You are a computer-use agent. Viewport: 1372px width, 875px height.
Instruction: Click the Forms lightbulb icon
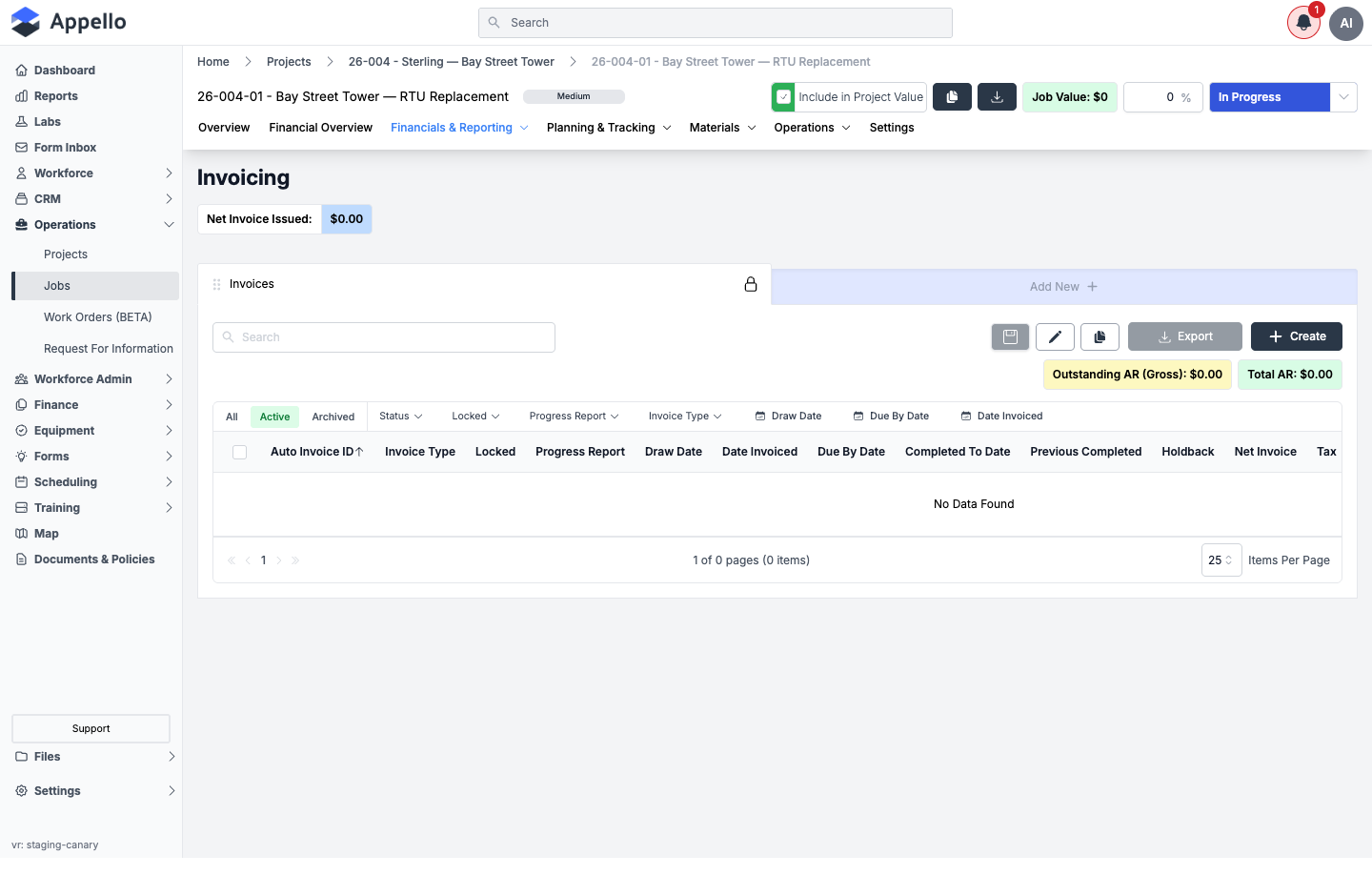pyautogui.click(x=21, y=457)
